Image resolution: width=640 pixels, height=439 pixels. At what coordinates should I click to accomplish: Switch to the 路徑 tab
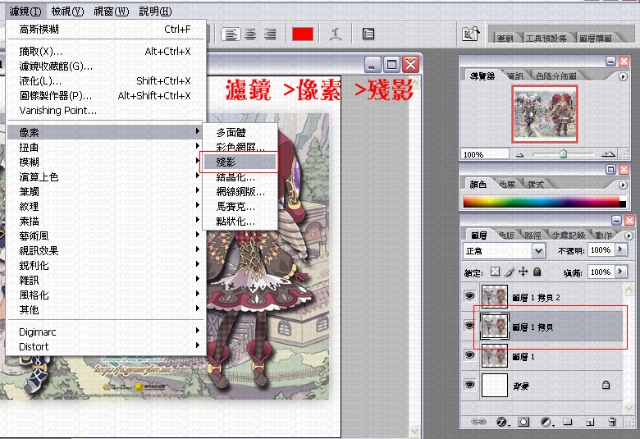pyautogui.click(x=532, y=235)
